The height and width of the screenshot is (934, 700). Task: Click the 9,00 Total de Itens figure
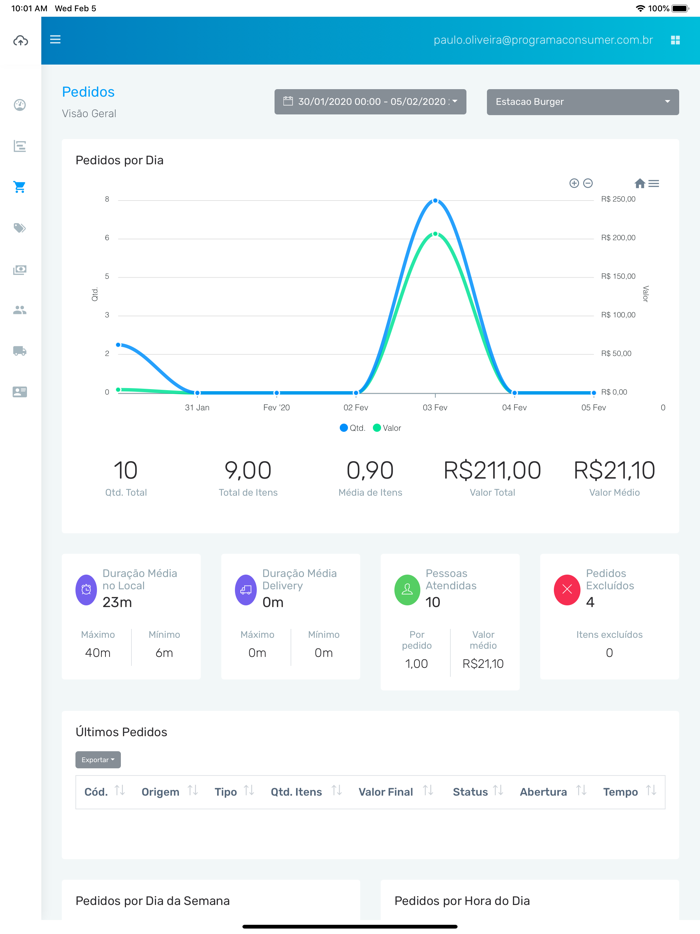tap(248, 471)
